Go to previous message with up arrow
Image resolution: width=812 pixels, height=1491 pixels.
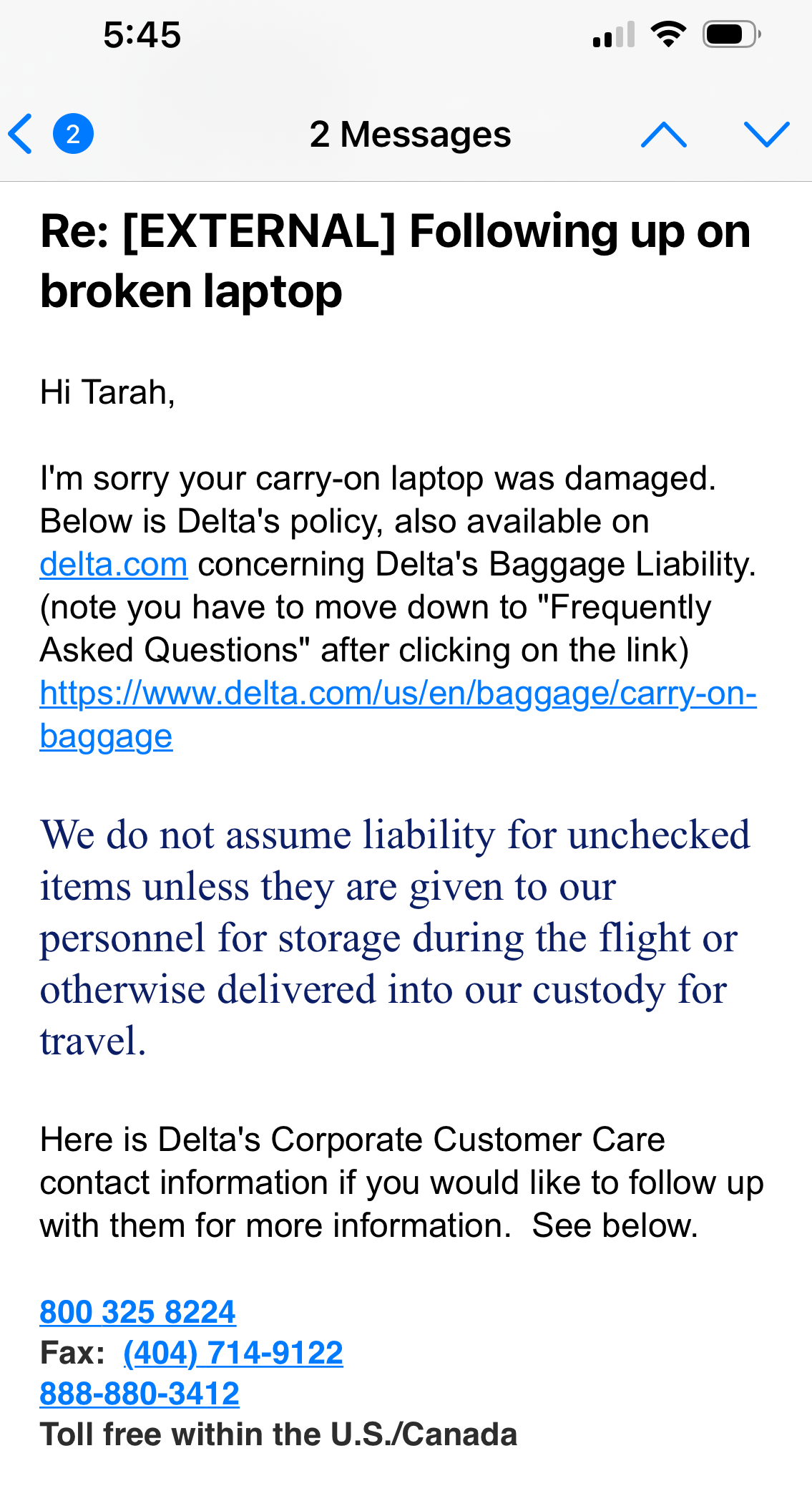point(663,134)
